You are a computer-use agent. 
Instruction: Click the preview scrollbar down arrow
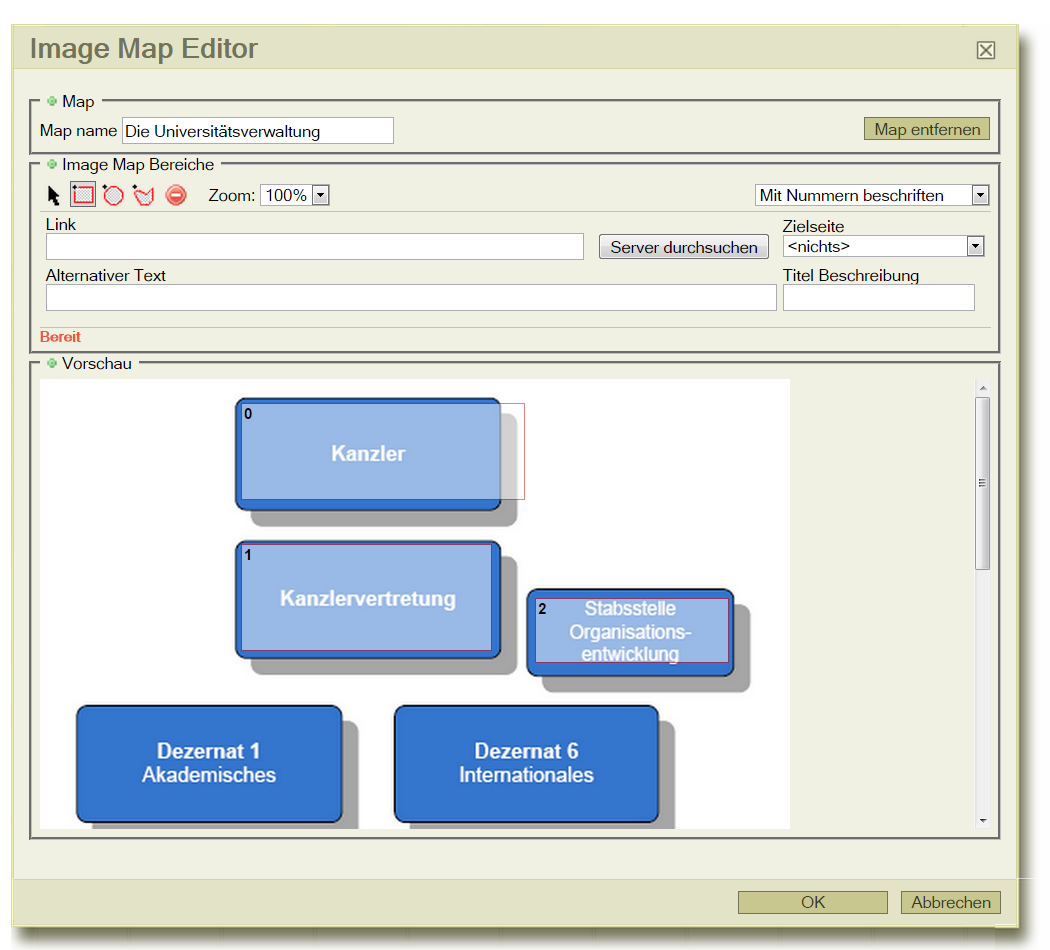pyautogui.click(x=982, y=820)
